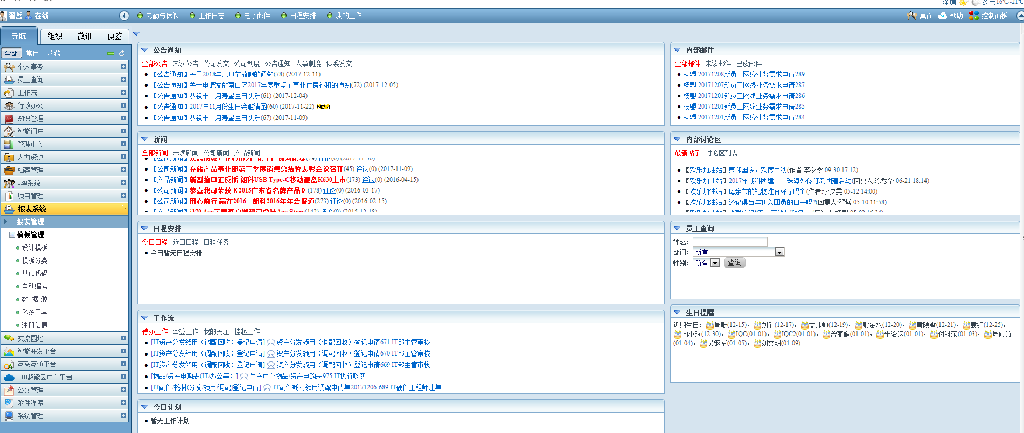Click the green collapse-all icon above module list
The width and height of the screenshot is (1024, 433).
111,53
